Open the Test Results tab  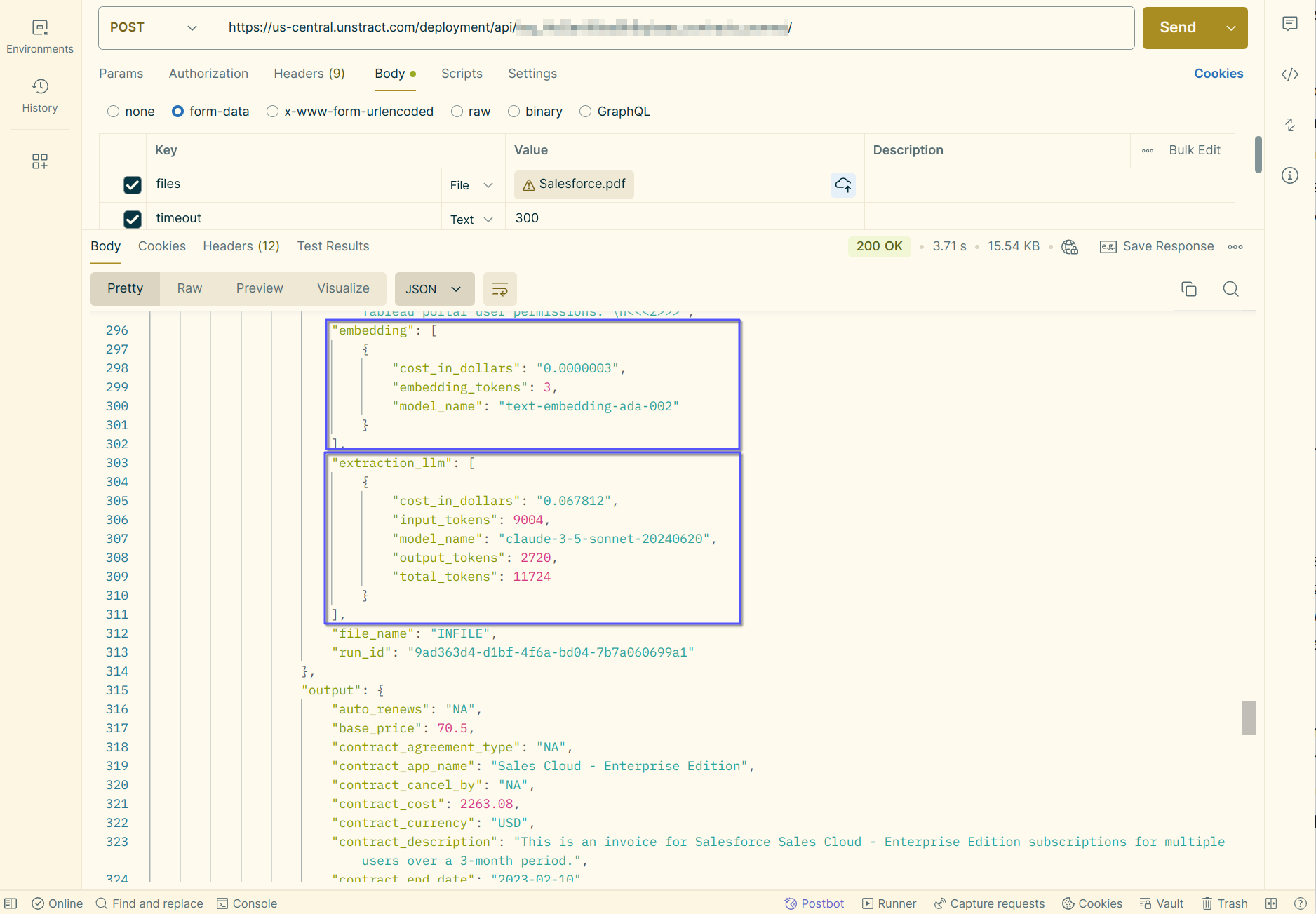coord(333,246)
